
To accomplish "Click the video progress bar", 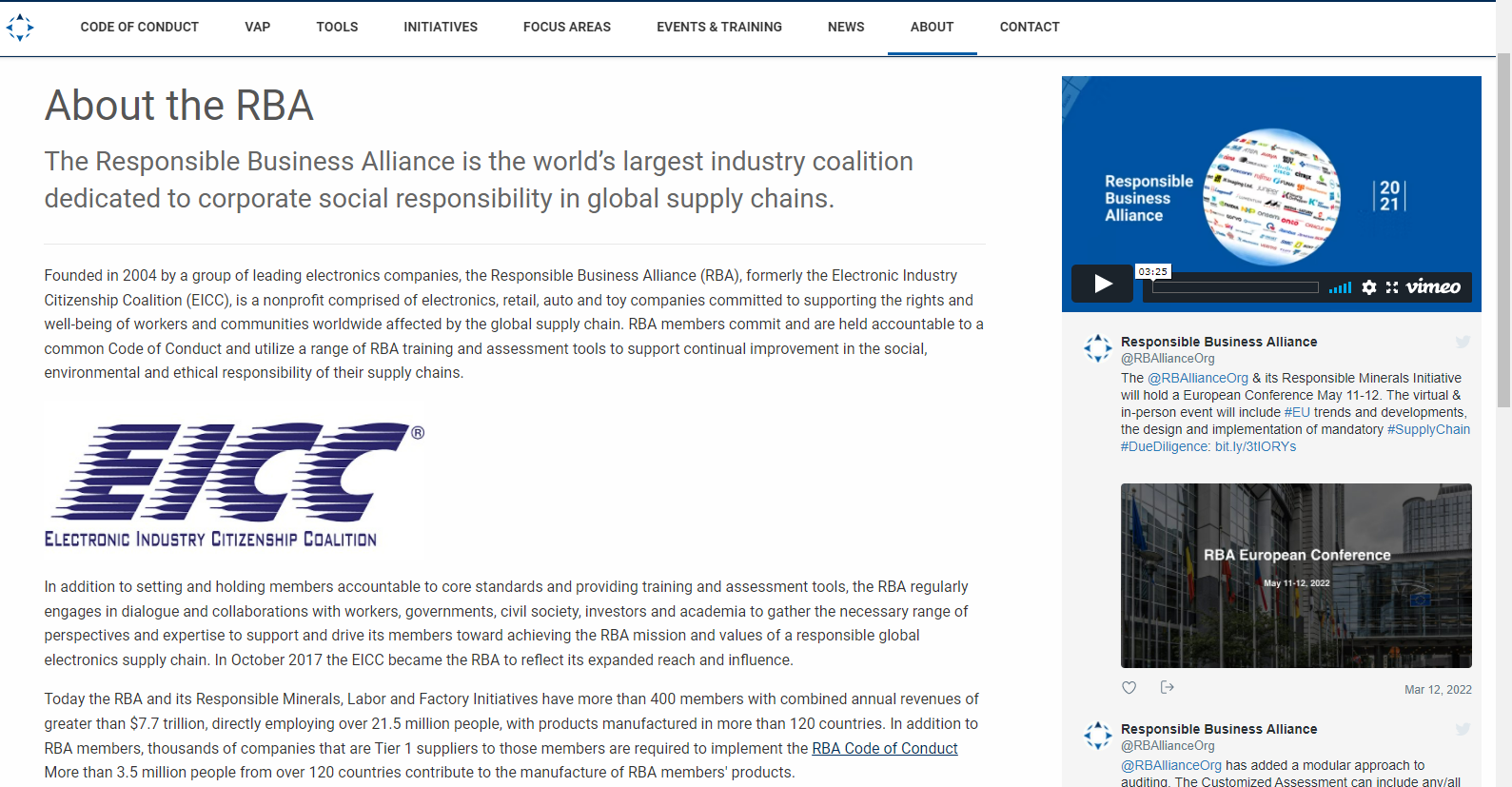I will click(1235, 287).
